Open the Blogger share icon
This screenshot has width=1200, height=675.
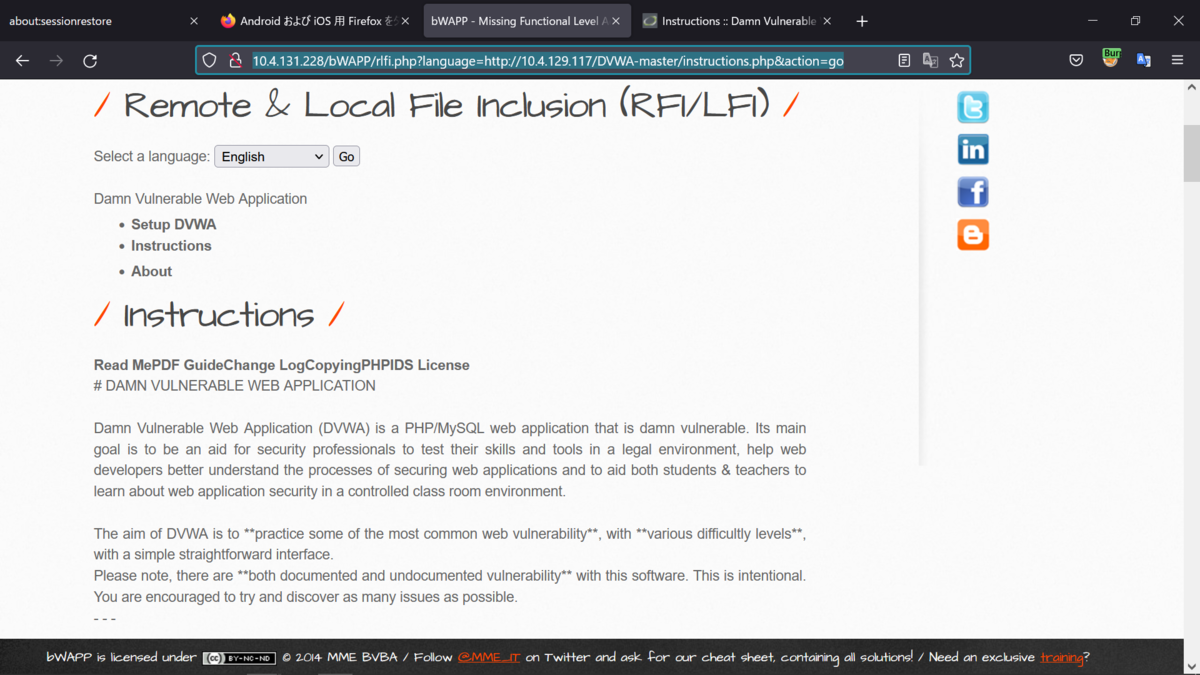973,235
